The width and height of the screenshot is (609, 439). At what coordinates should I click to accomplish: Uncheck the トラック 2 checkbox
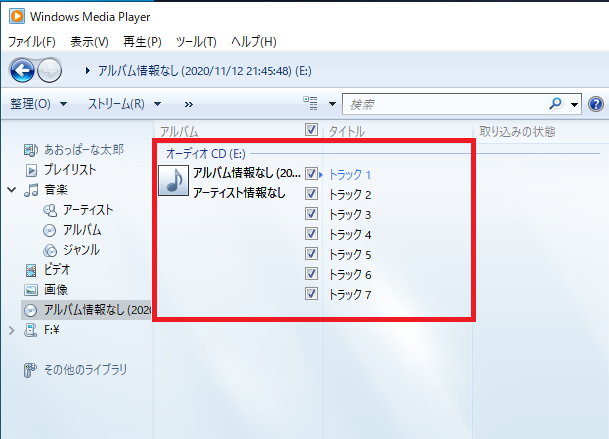(x=311, y=193)
